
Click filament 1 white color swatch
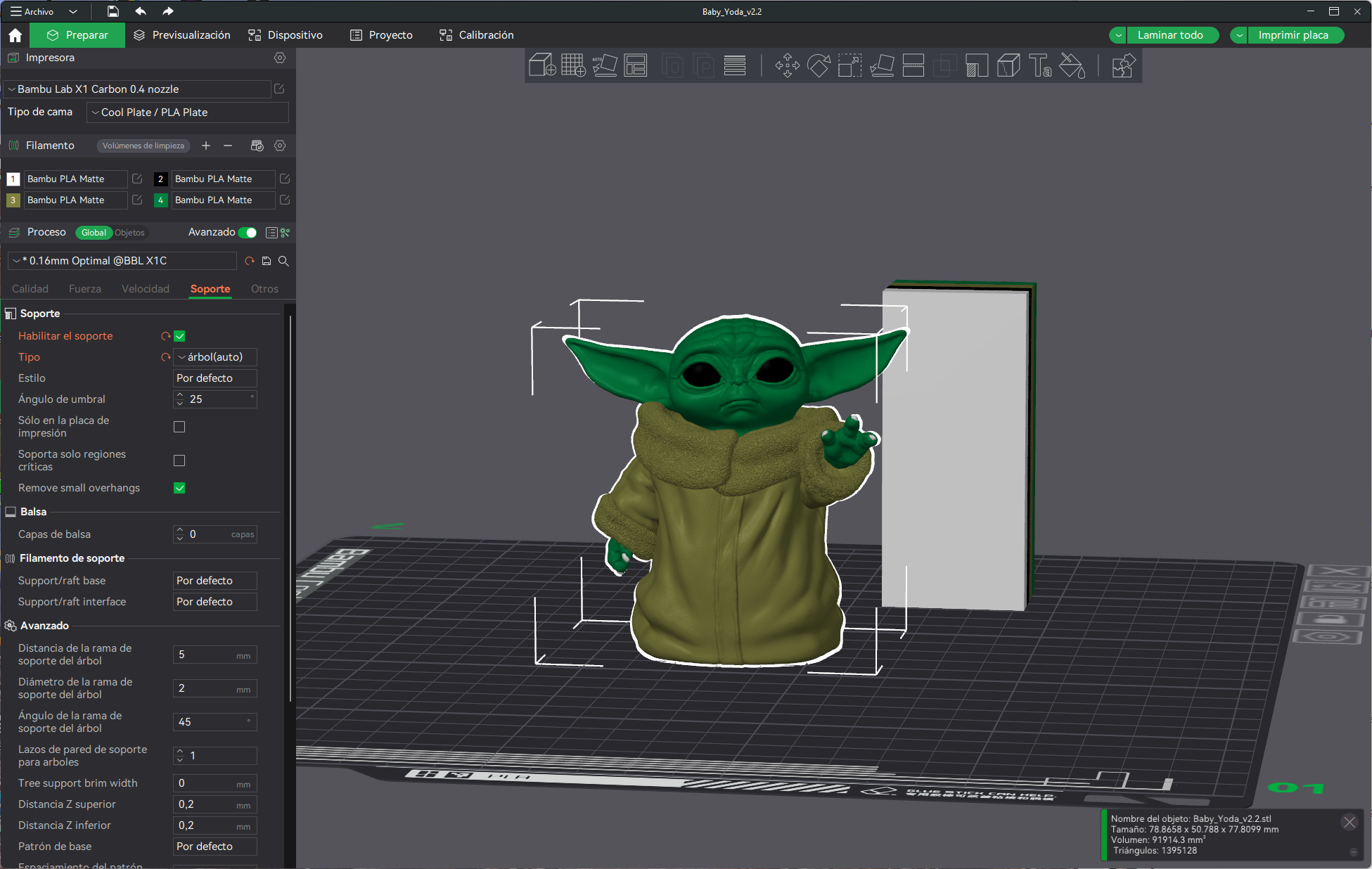point(13,179)
